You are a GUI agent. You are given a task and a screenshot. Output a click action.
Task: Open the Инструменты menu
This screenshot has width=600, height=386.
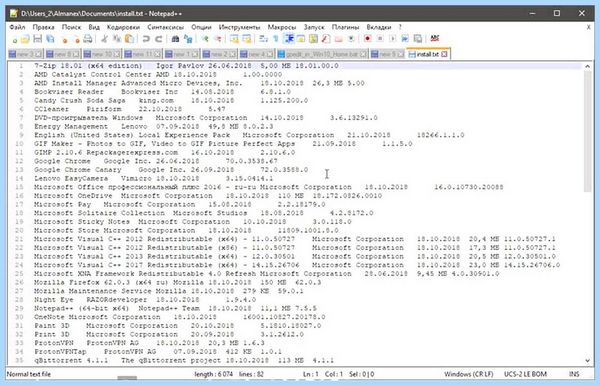[240, 27]
